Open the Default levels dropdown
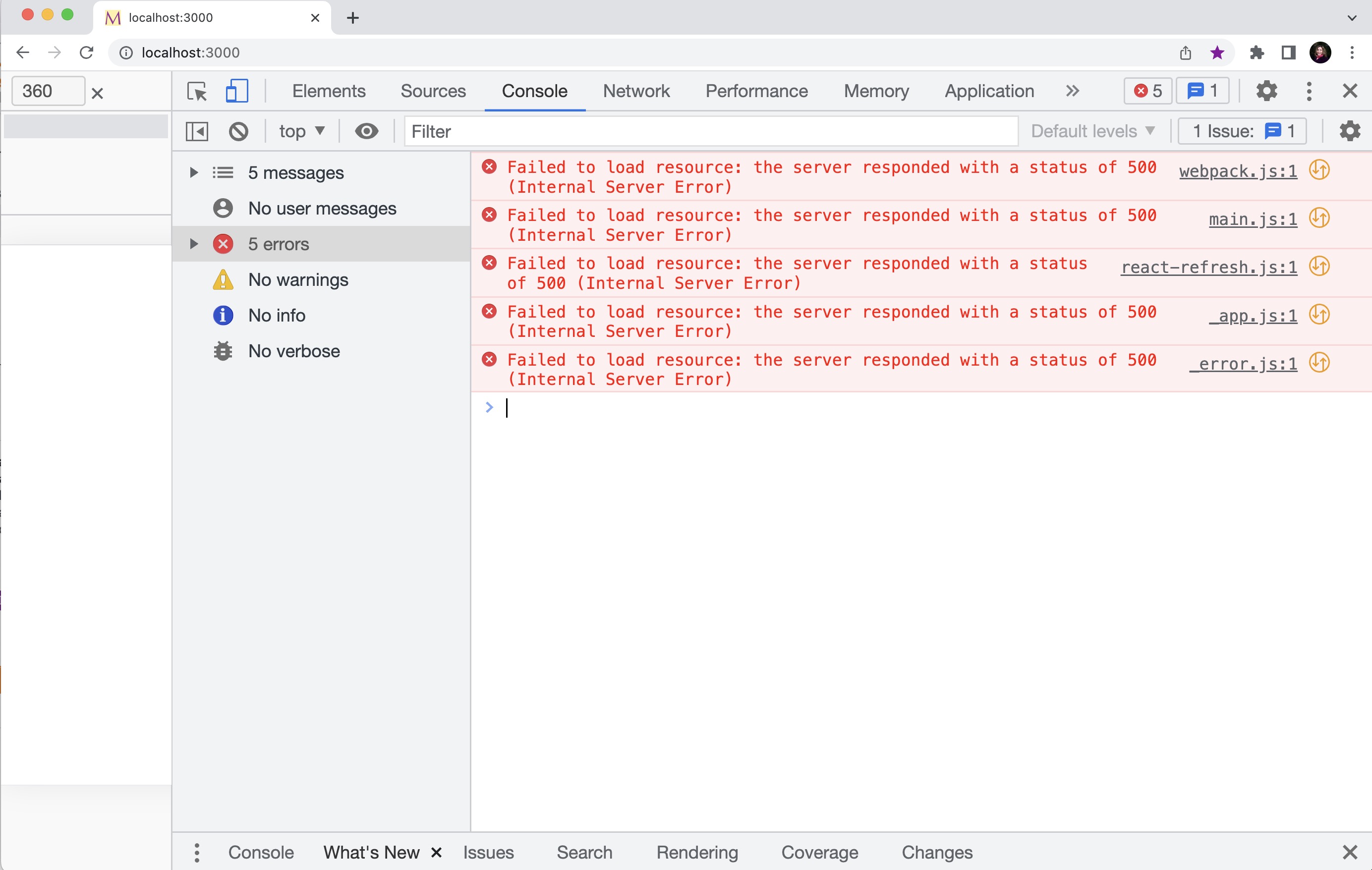This screenshot has width=1372, height=870. click(x=1093, y=131)
